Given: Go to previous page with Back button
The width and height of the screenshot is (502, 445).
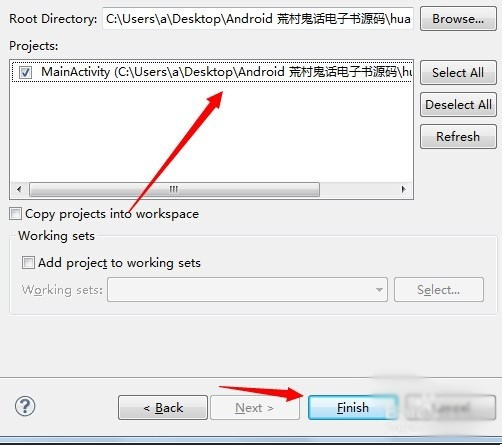Looking at the screenshot, I should tap(163, 408).
